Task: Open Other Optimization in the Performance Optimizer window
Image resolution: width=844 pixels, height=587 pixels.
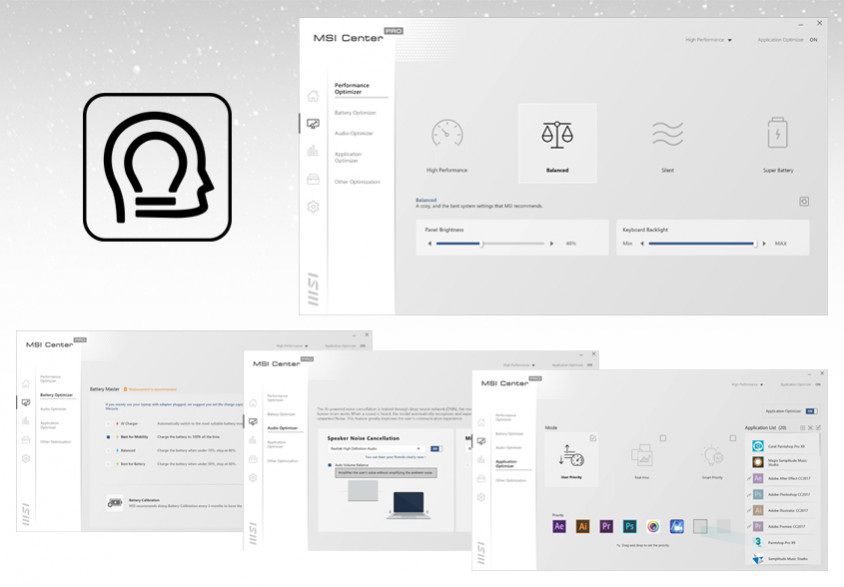Action: (357, 182)
